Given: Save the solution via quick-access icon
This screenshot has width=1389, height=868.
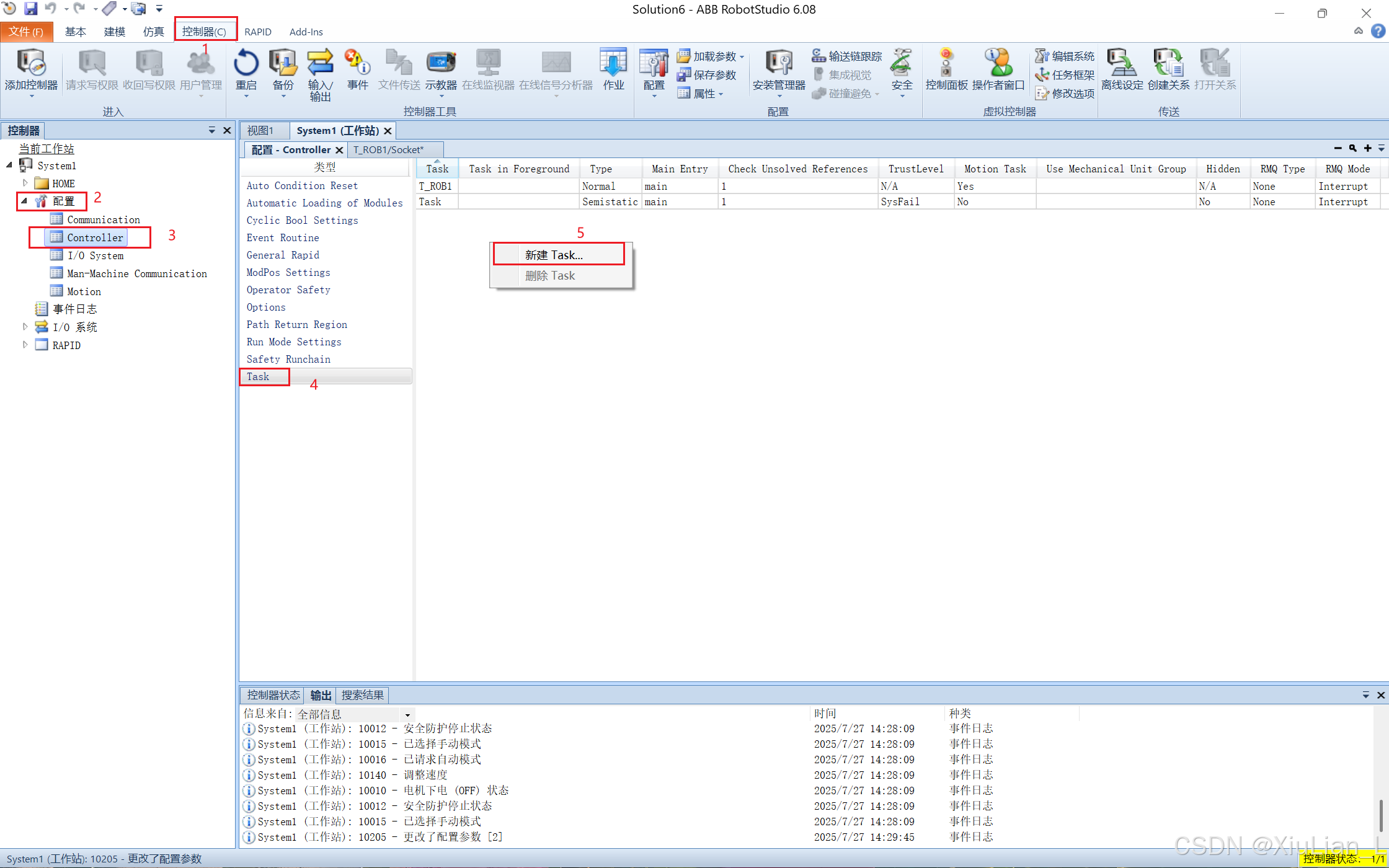Looking at the screenshot, I should [x=30, y=9].
